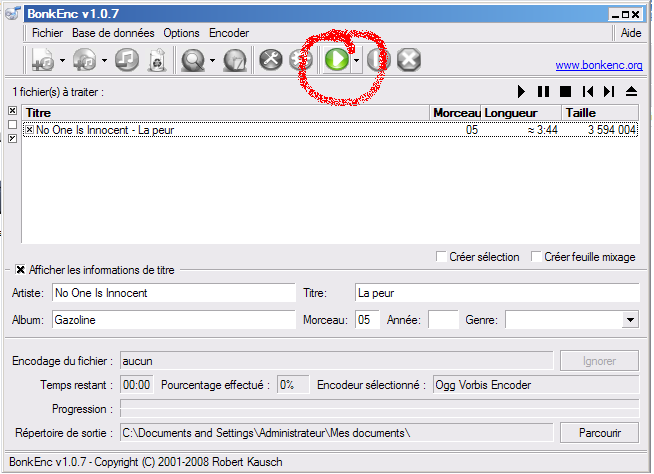
Task: Click the Album field containing Gazoline
Action: pyautogui.click(x=174, y=320)
